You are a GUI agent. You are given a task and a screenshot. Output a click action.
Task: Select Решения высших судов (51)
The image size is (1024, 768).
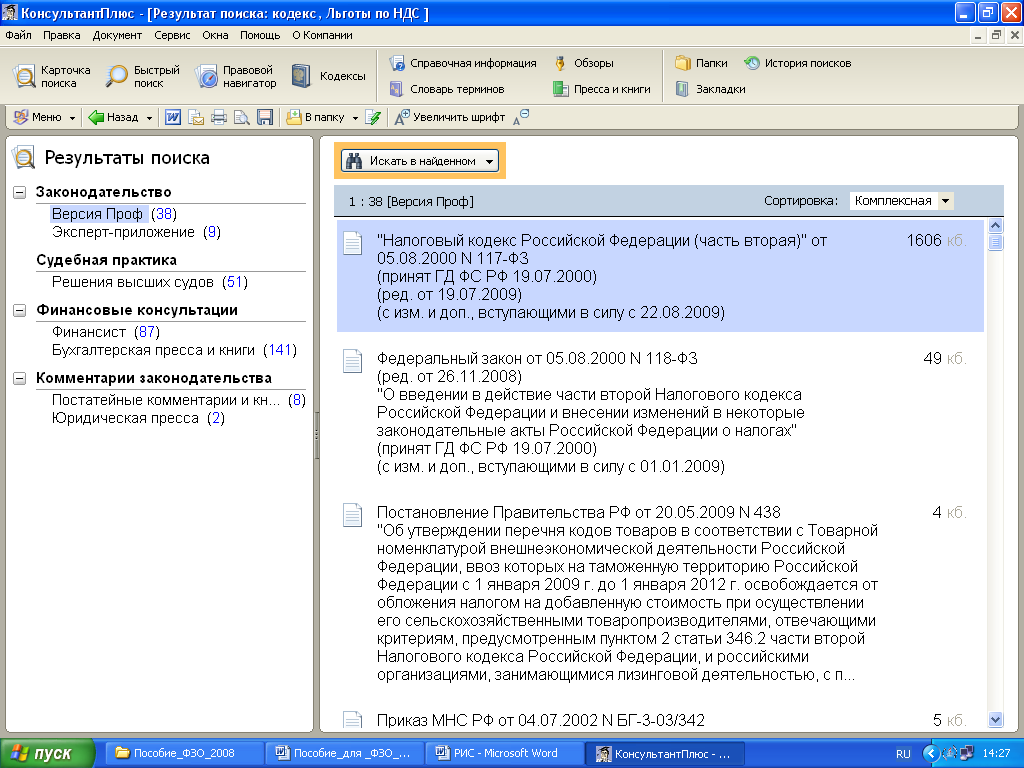pos(150,282)
